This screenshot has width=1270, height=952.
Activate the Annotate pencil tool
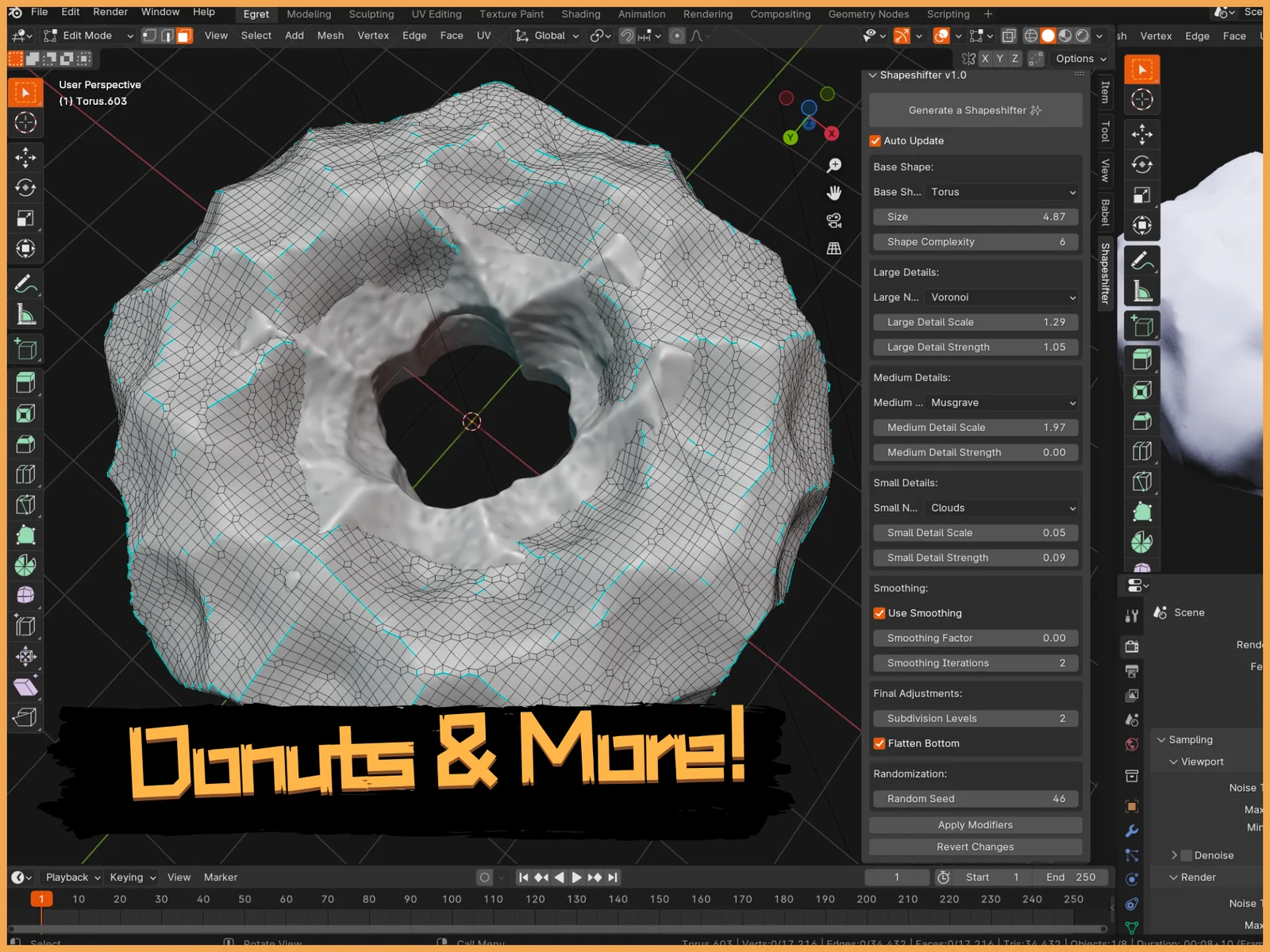[25, 284]
